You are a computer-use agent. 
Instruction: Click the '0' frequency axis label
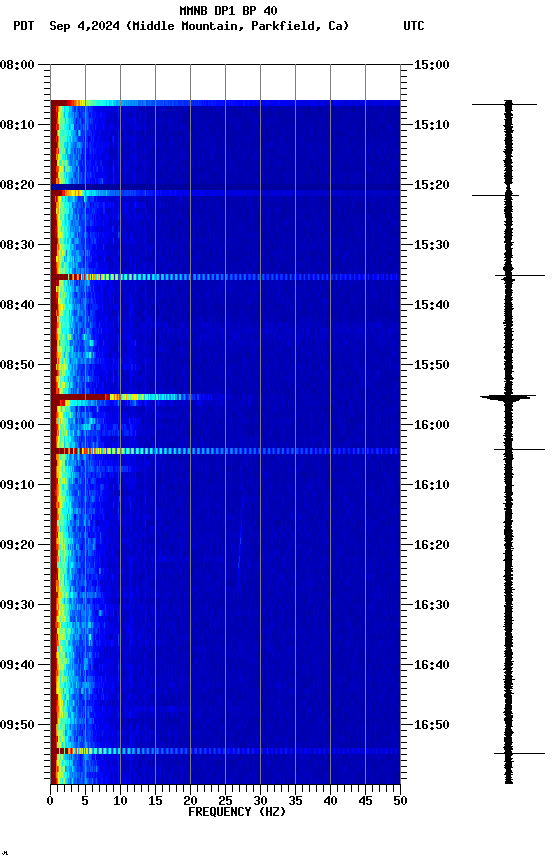(50, 801)
